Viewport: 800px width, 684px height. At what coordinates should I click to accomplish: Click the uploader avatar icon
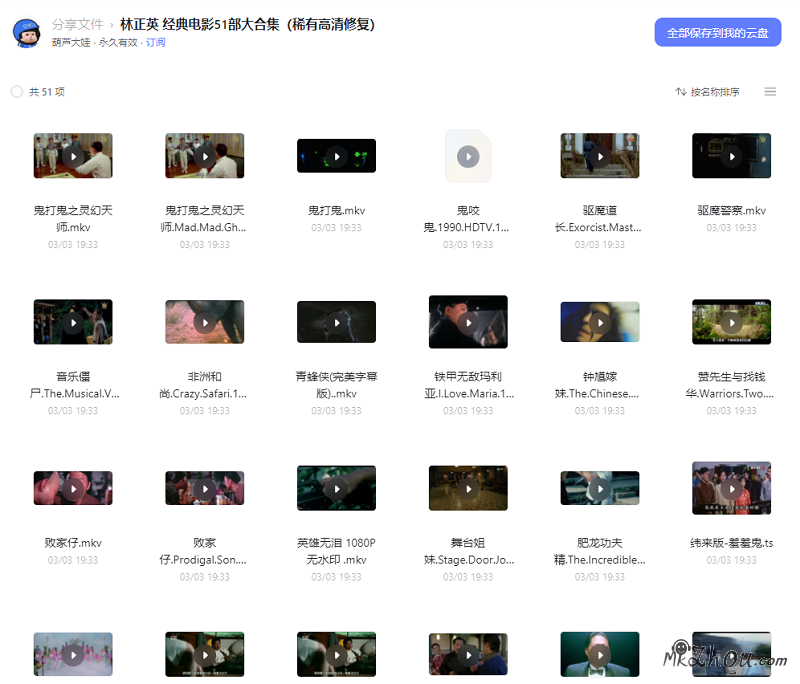click(26, 32)
